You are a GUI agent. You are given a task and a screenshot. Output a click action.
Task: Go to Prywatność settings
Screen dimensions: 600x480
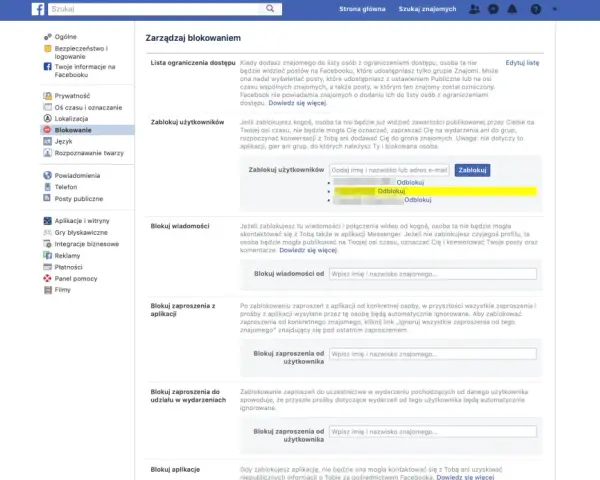point(72,96)
